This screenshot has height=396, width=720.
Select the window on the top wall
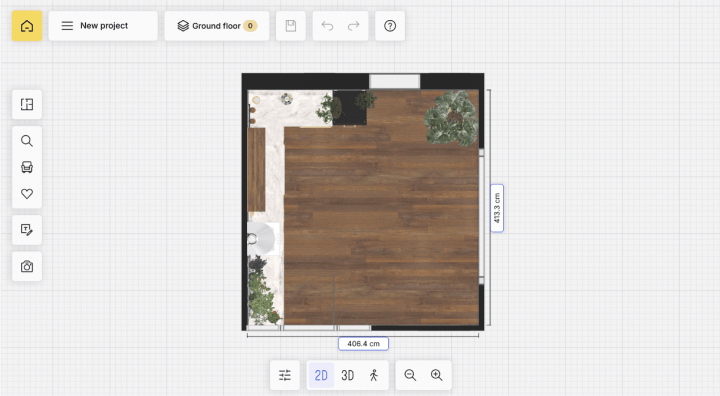point(394,81)
